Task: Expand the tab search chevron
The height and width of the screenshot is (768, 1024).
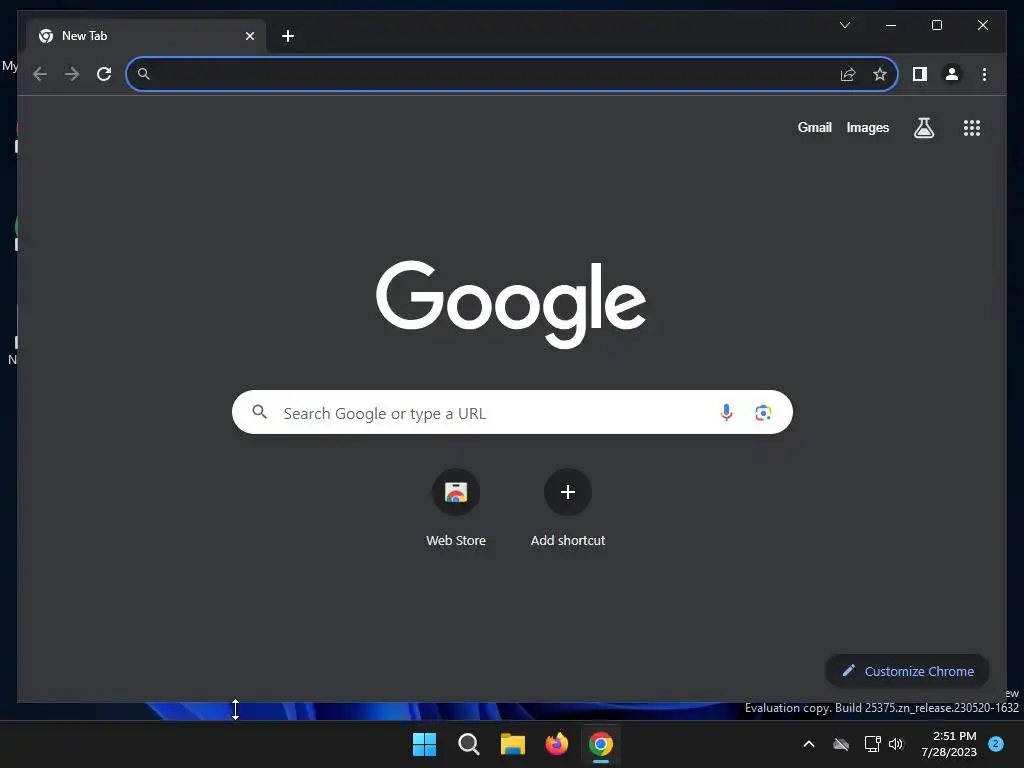Action: [x=844, y=25]
